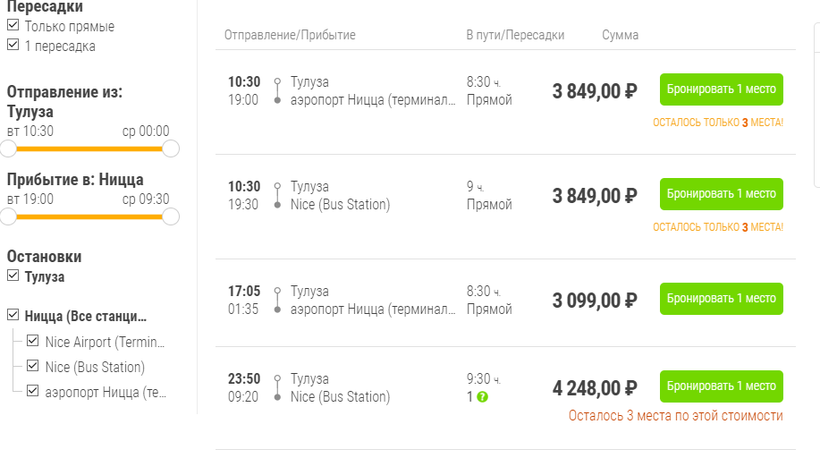Click route line icon of 17:05 departure
Image resolution: width=820 pixels, height=458 pixels.
pos(278,300)
